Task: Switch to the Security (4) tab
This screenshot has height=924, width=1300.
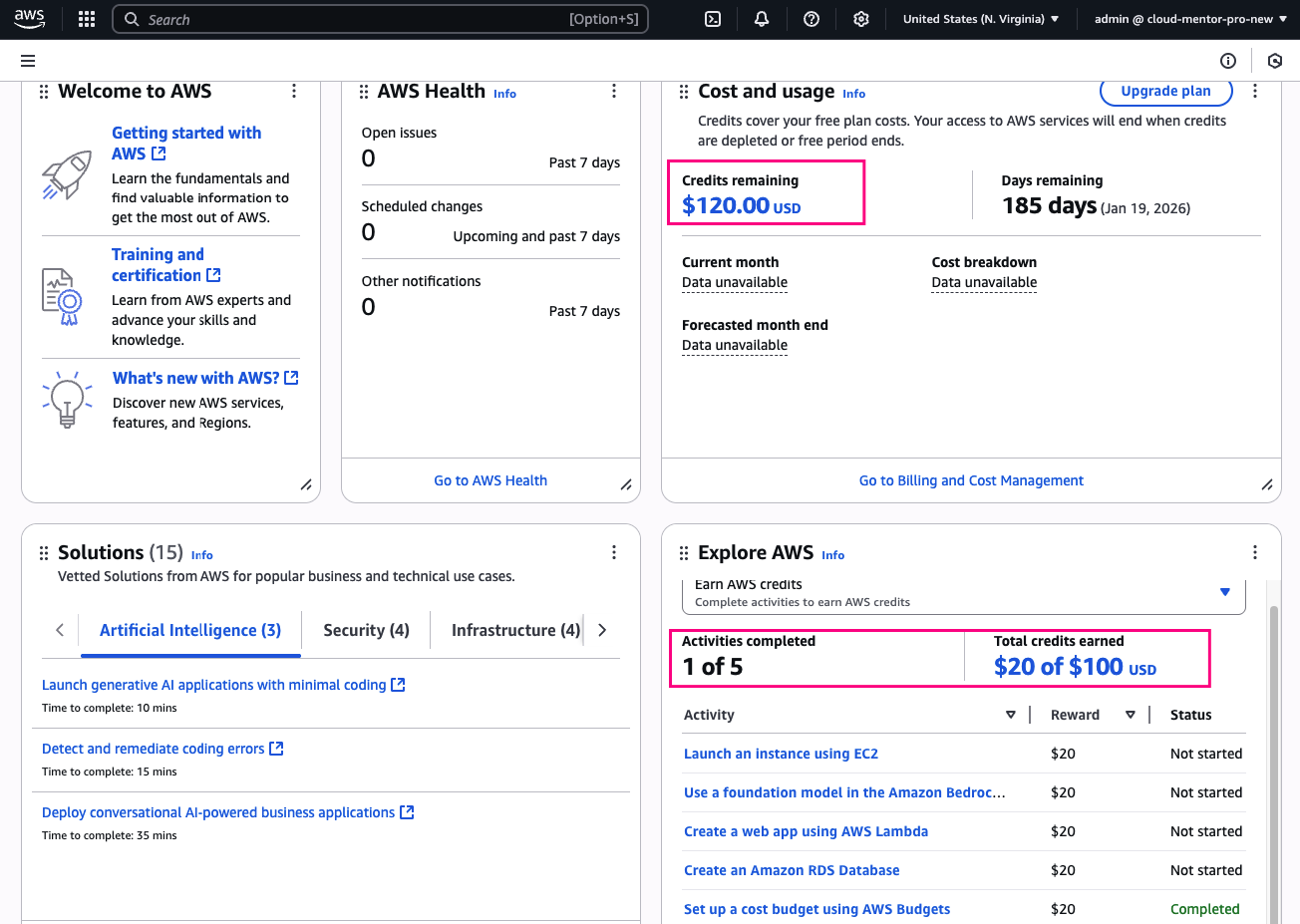Action: [366, 630]
